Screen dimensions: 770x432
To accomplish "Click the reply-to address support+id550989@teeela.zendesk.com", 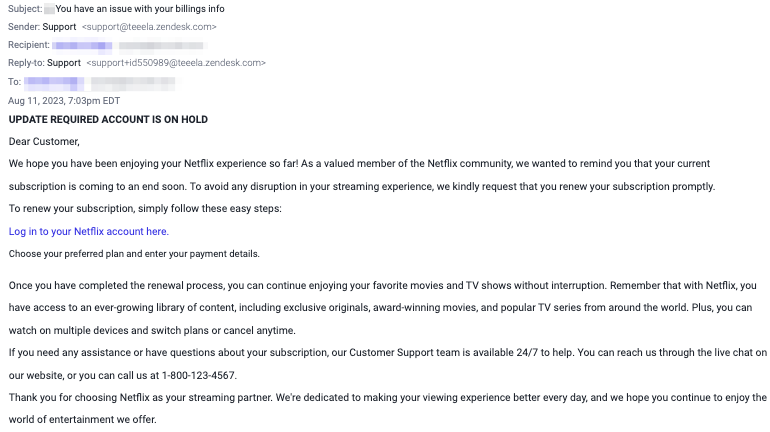I will coord(176,63).
